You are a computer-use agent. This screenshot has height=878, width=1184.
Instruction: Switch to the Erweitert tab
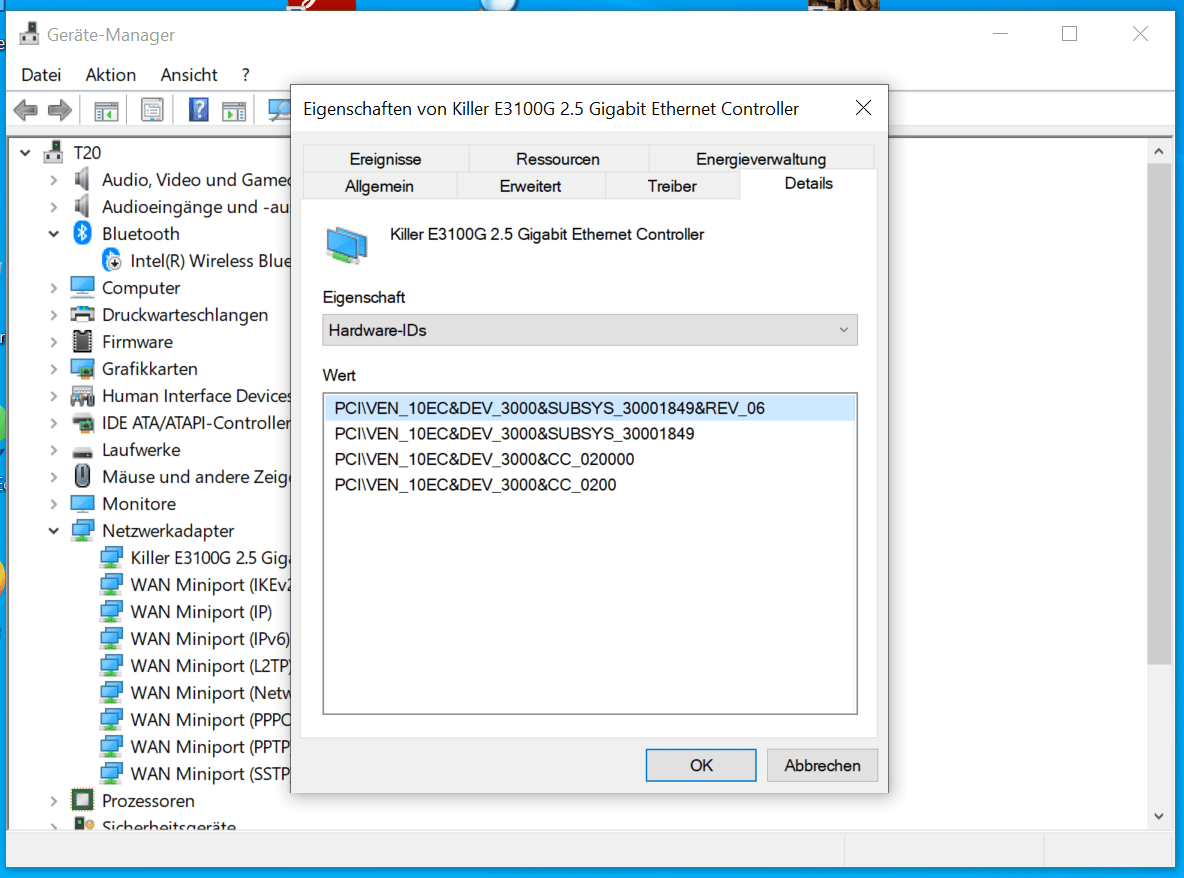pyautogui.click(x=530, y=186)
